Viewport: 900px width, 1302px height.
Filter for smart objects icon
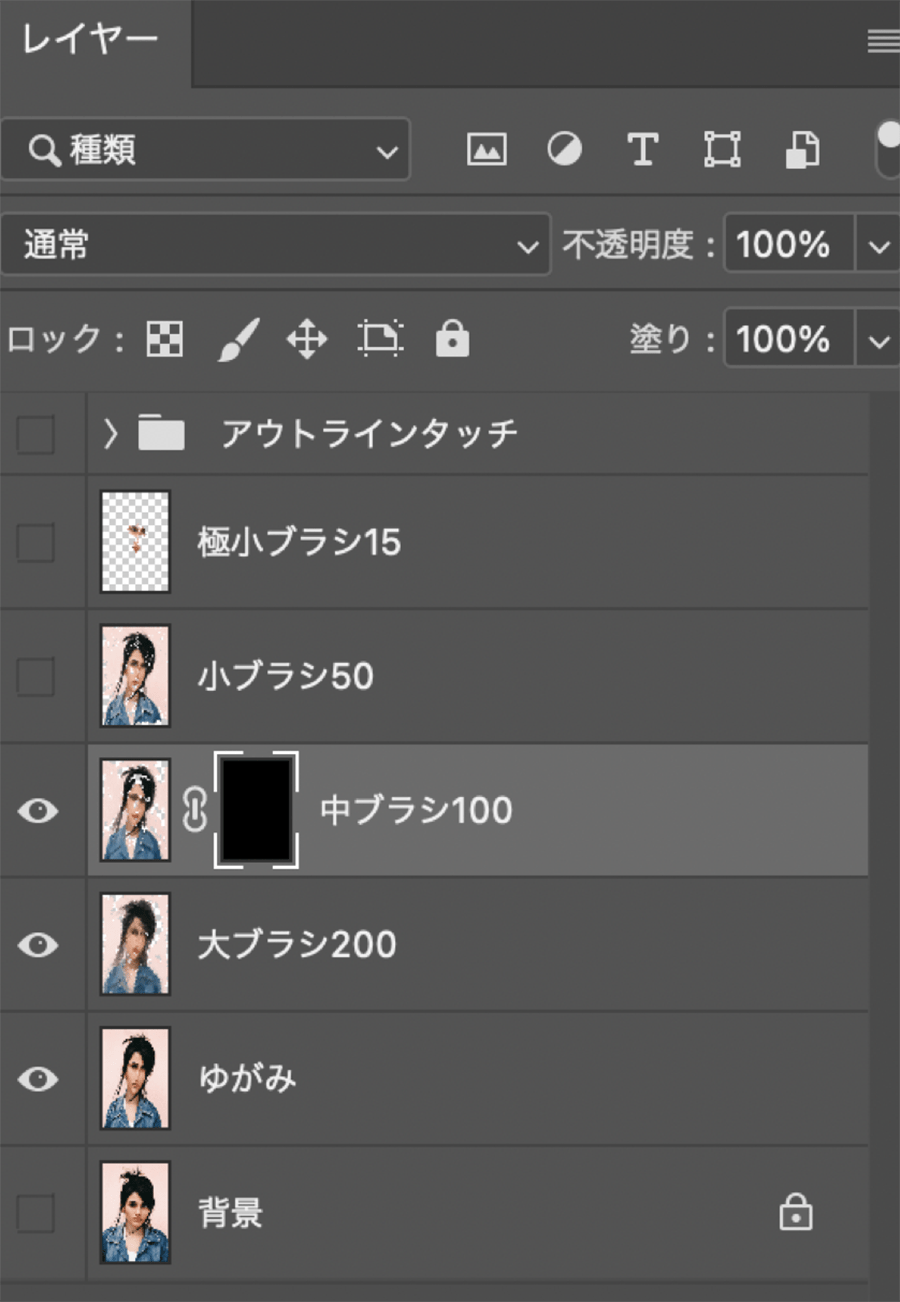[x=801, y=150]
